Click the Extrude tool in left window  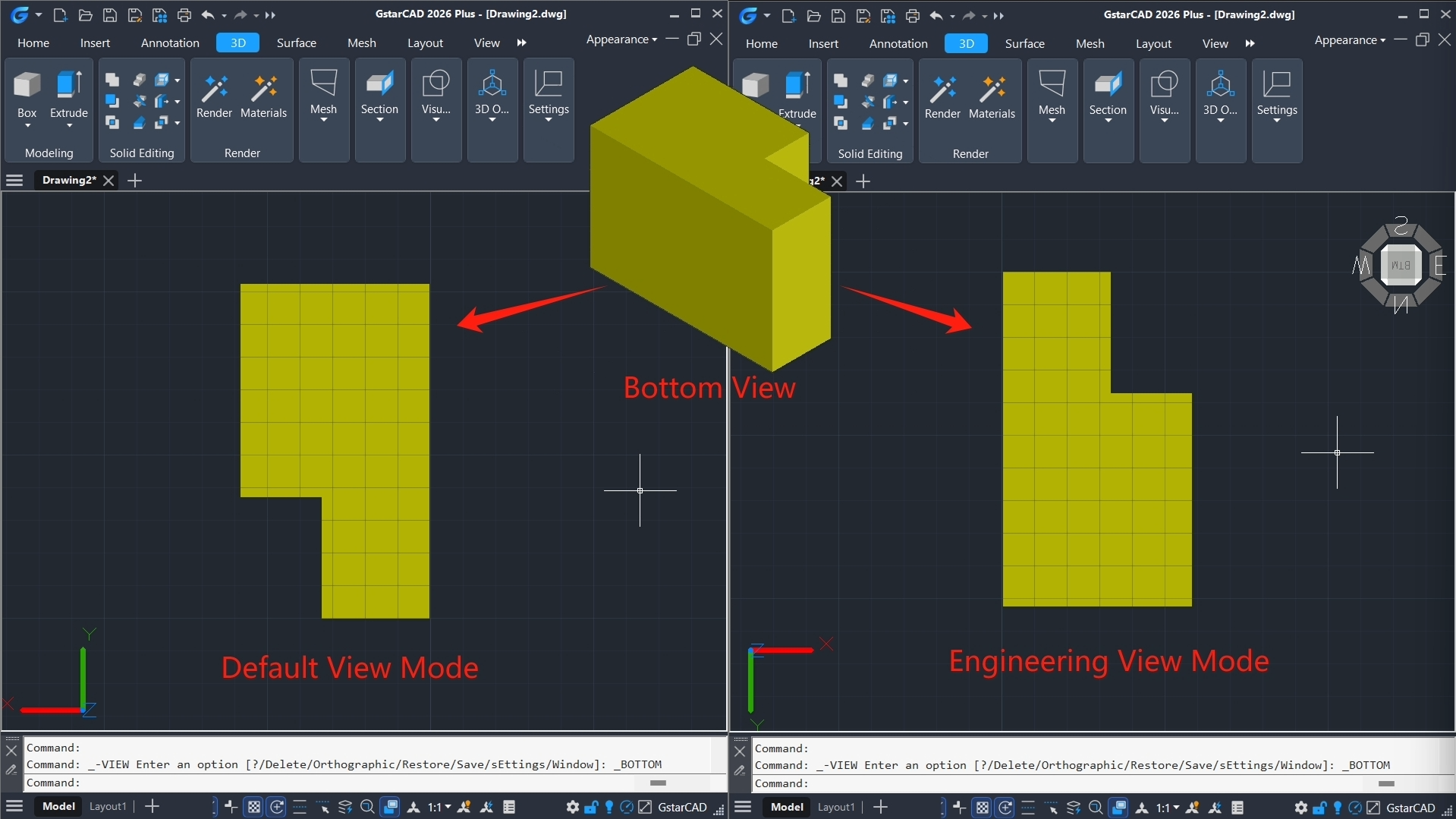click(x=69, y=94)
